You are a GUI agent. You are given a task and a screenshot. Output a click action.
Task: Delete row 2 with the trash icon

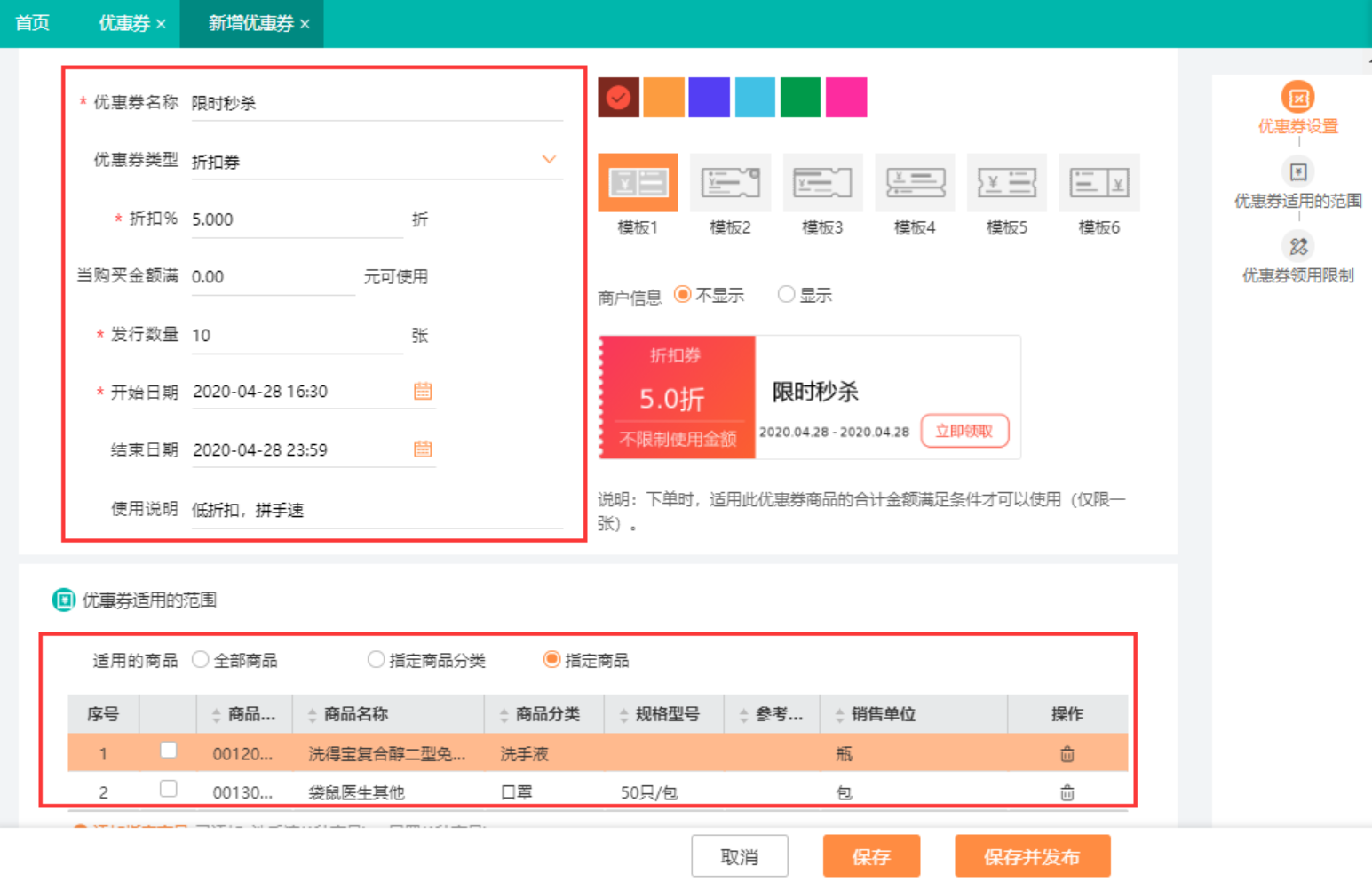(1067, 792)
